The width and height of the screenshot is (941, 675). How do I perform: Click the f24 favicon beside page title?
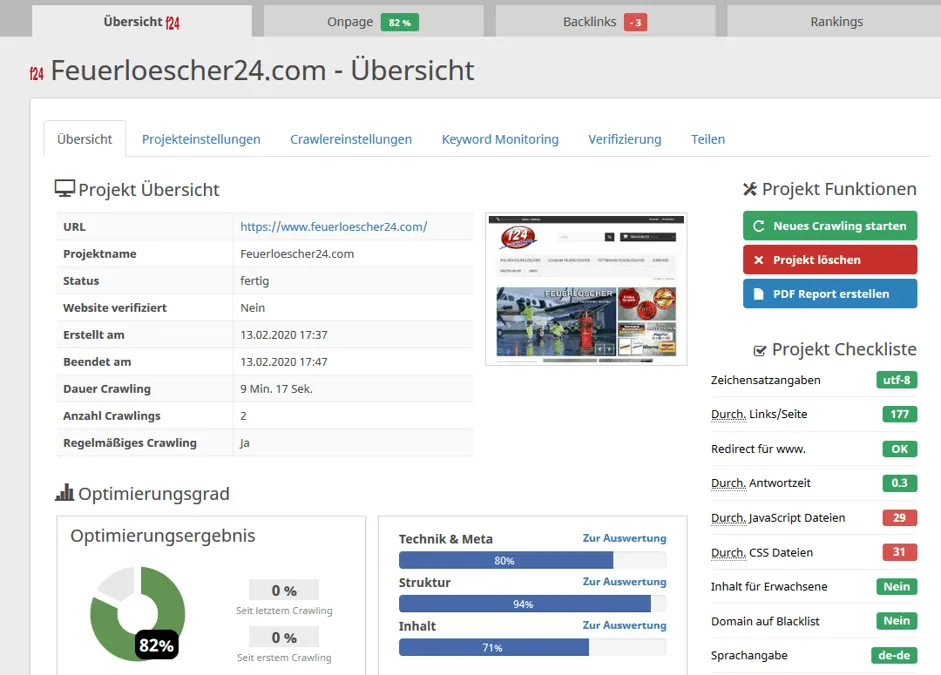tap(37, 74)
